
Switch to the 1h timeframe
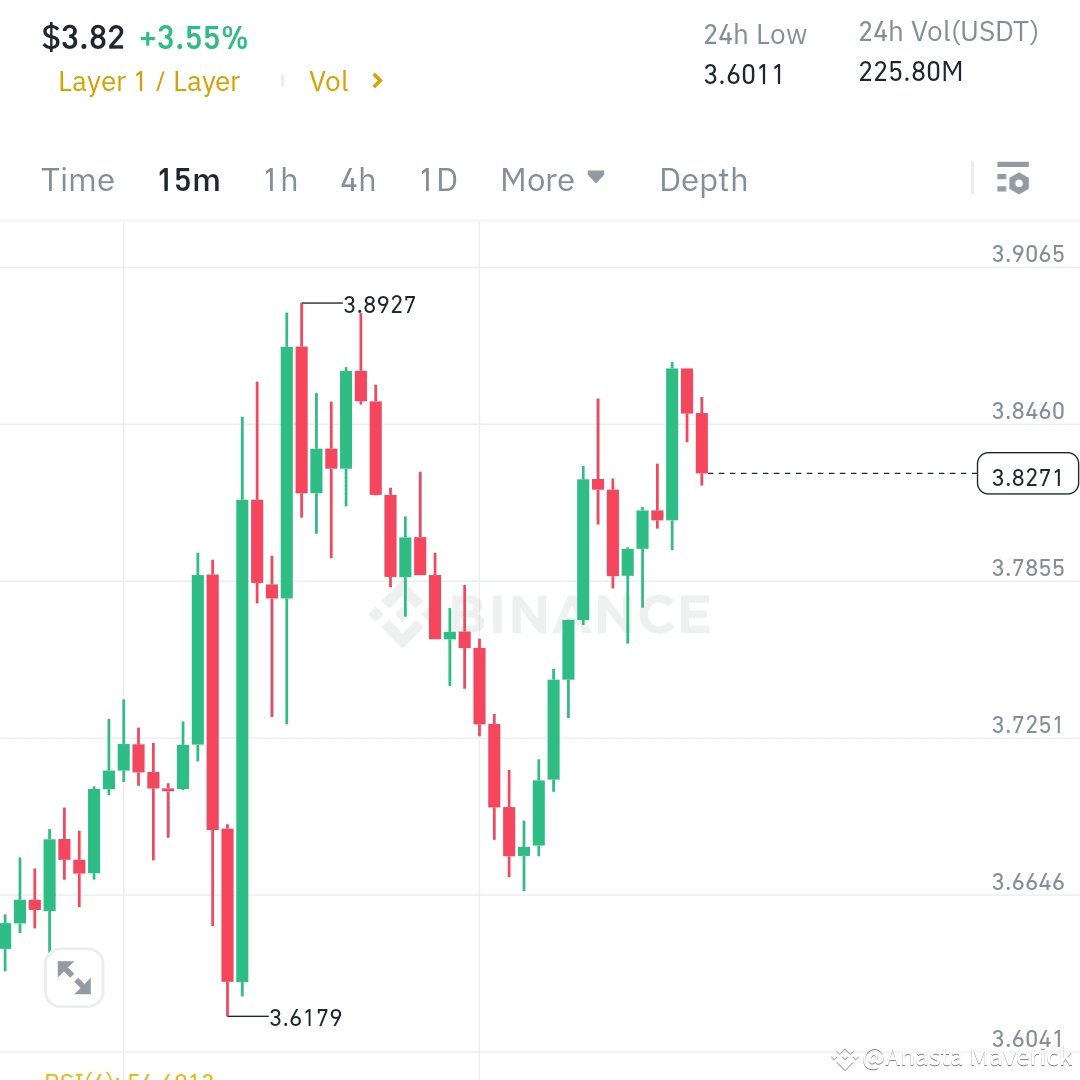(x=280, y=179)
